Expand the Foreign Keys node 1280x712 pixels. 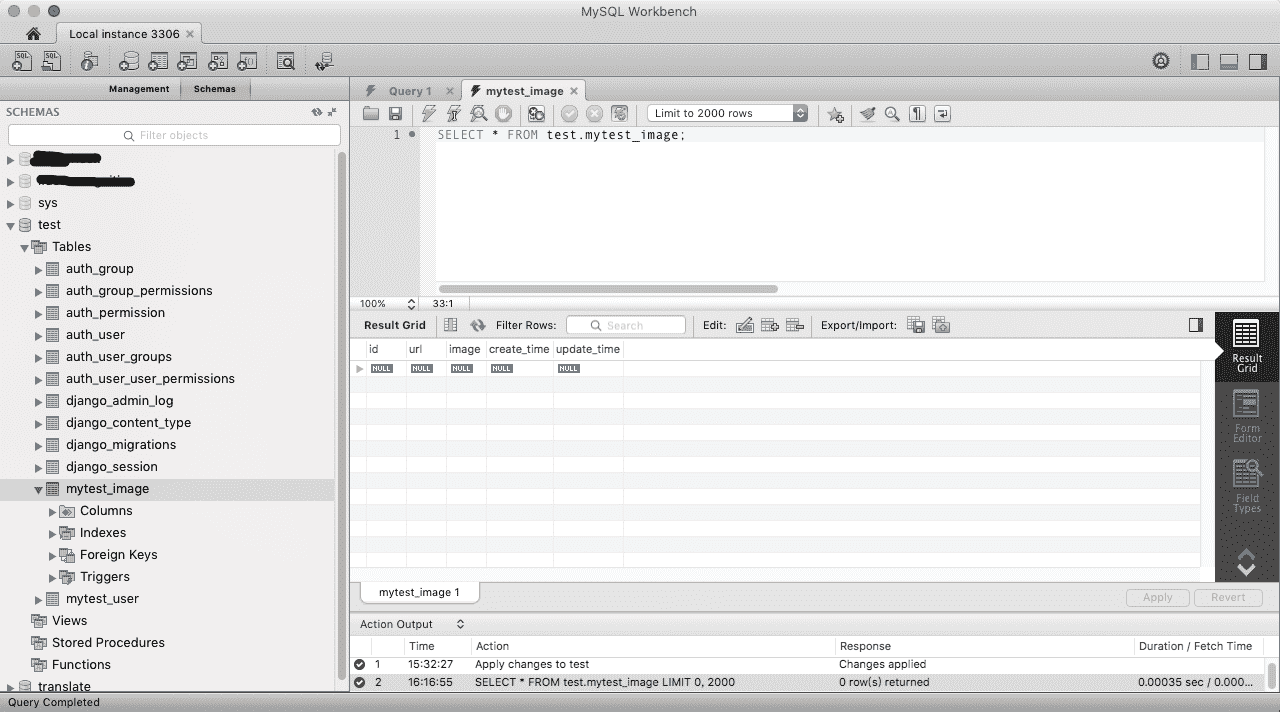tap(53, 555)
